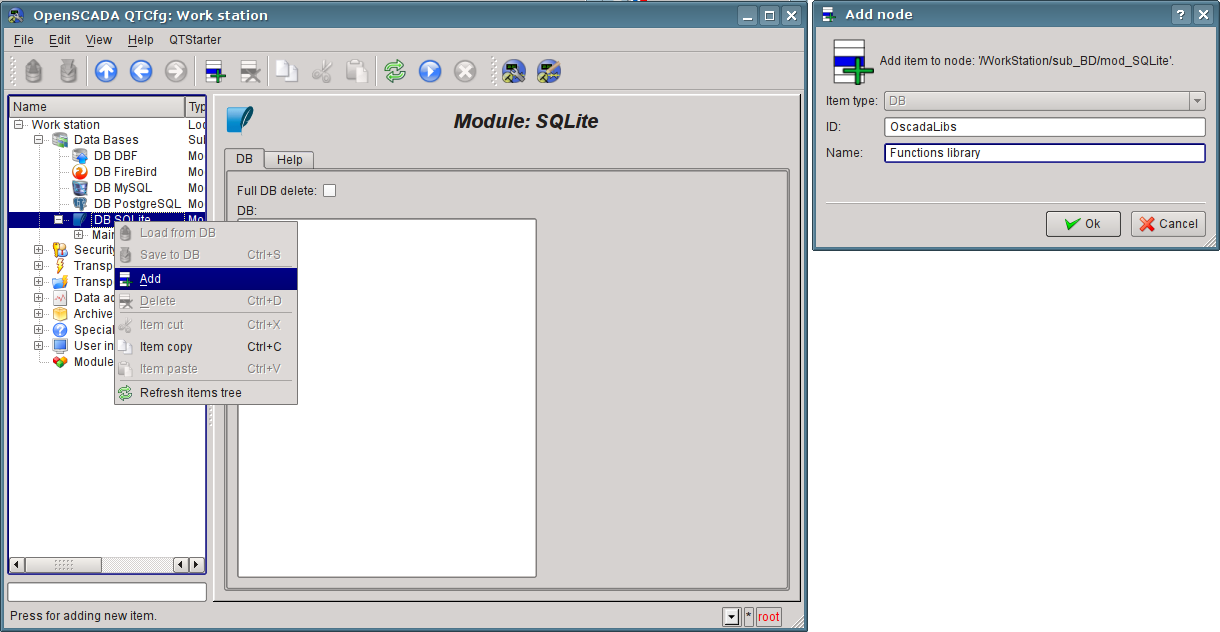Toggle the Full DB delete checkbox

pos(329,190)
